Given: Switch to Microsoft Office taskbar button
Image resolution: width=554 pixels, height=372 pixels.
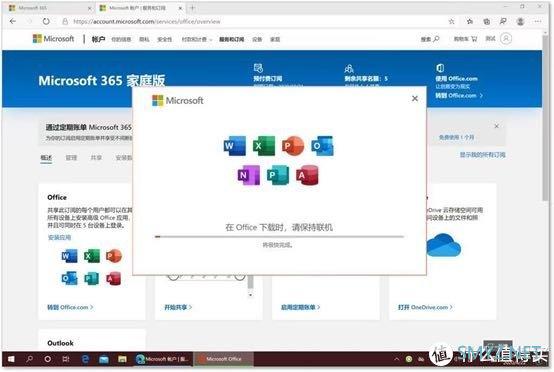Looking at the screenshot, I should point(224,359).
